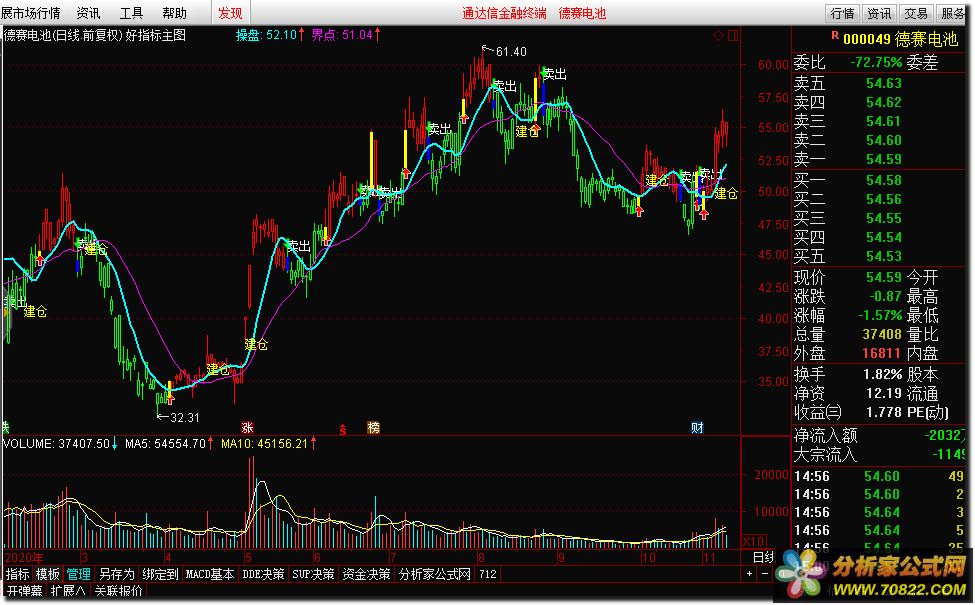
Task: Click the minus zoom-out button
Action: (x=764, y=574)
